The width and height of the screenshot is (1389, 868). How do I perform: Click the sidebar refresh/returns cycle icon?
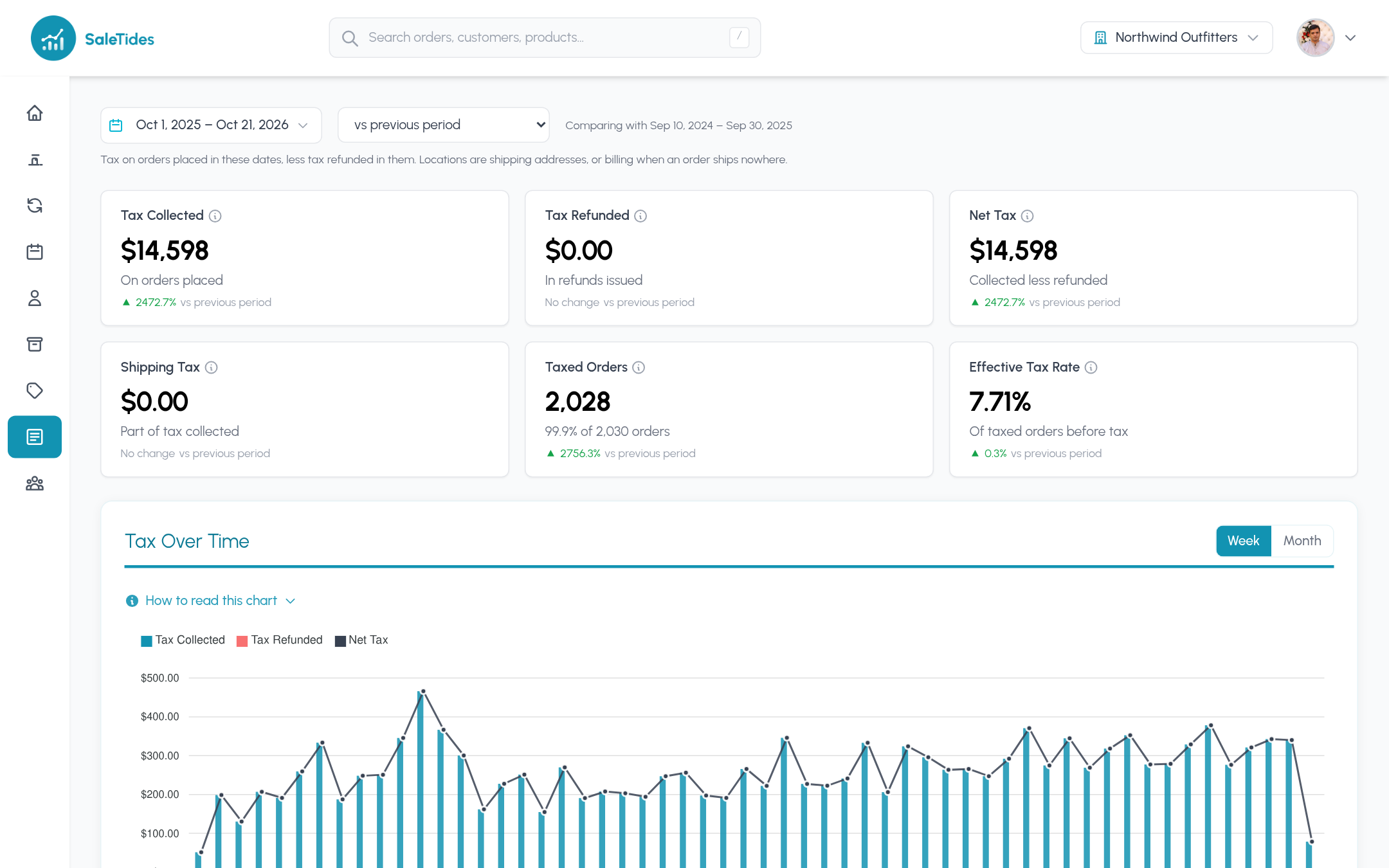(x=35, y=206)
